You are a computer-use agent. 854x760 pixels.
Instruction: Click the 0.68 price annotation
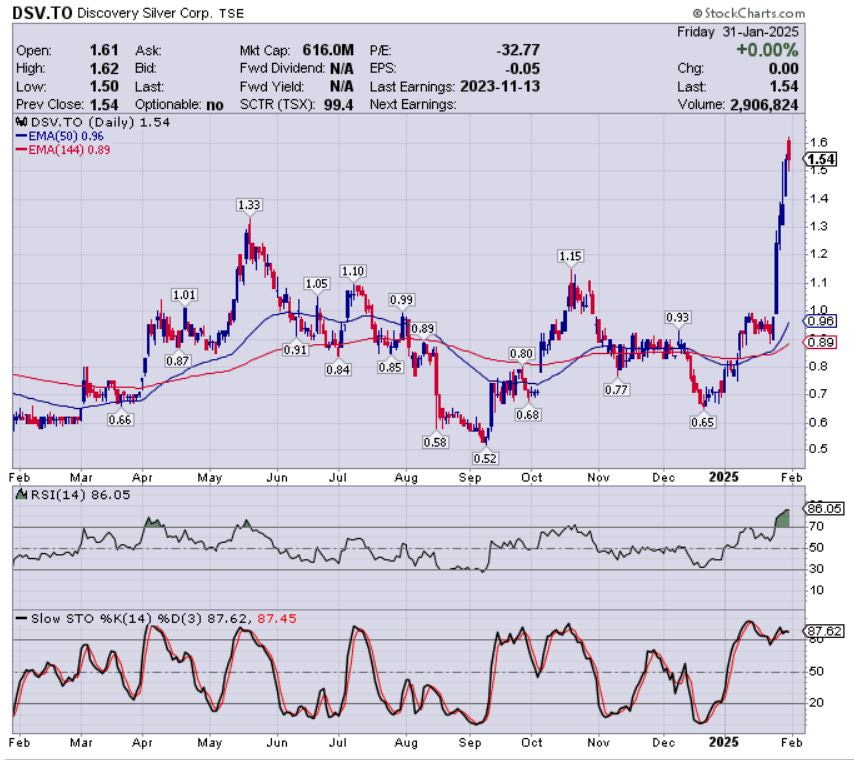click(528, 415)
